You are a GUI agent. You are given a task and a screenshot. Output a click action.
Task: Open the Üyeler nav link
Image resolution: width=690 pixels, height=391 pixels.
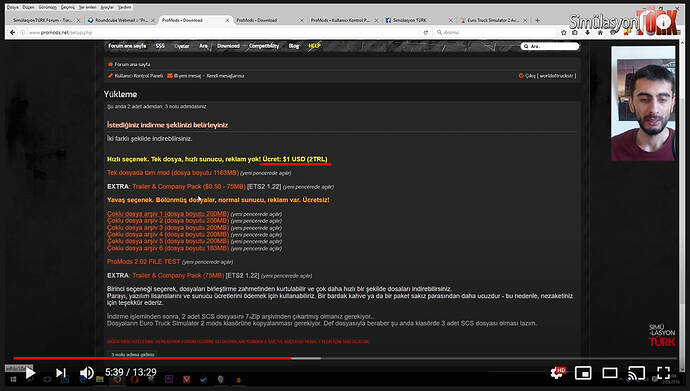(x=182, y=46)
